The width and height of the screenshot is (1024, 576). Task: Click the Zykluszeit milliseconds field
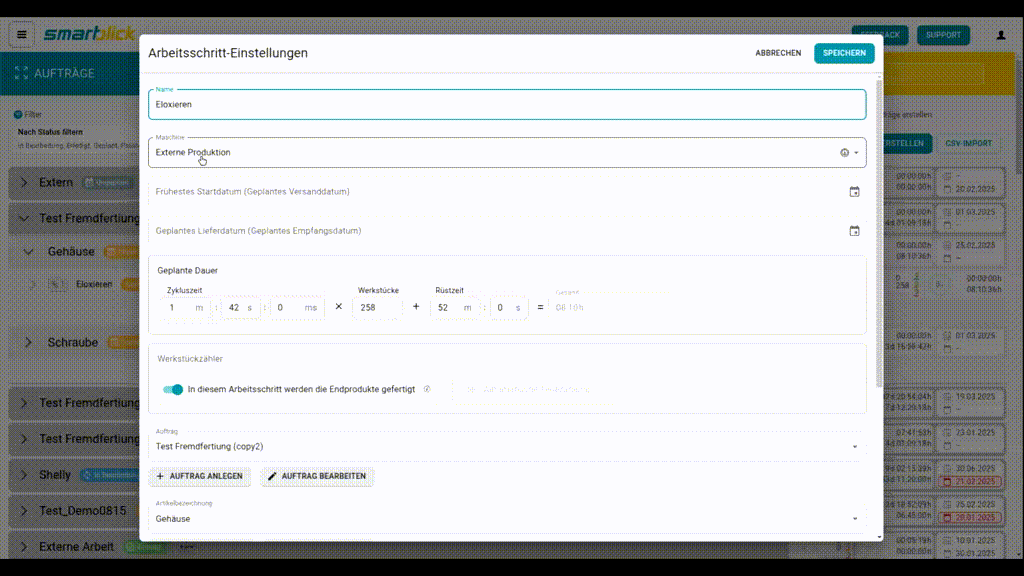(296, 308)
